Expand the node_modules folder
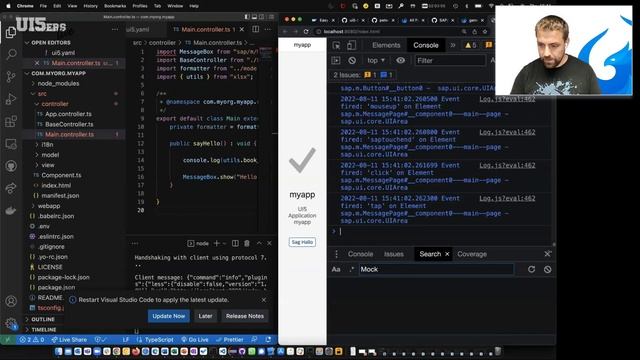 (x=58, y=83)
